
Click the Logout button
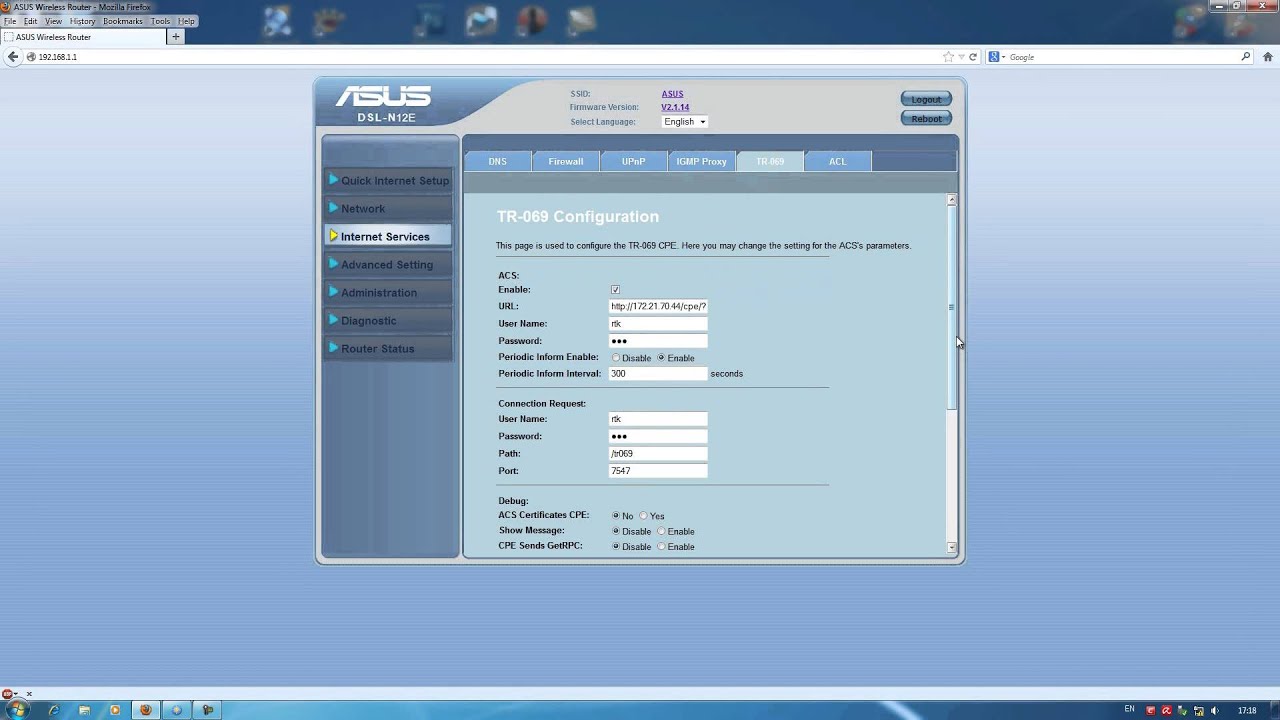pos(926,99)
